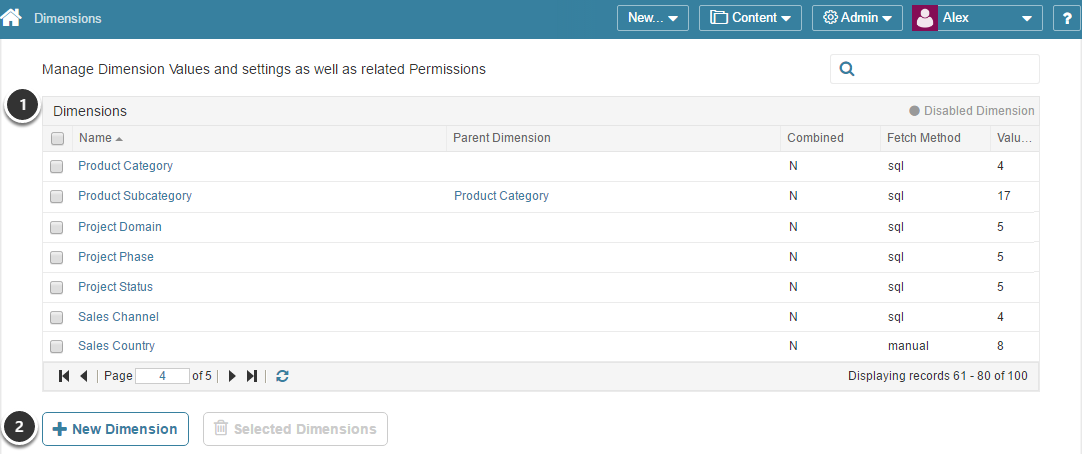
Task: Open the Project Domain dimension link
Action: [x=120, y=227]
